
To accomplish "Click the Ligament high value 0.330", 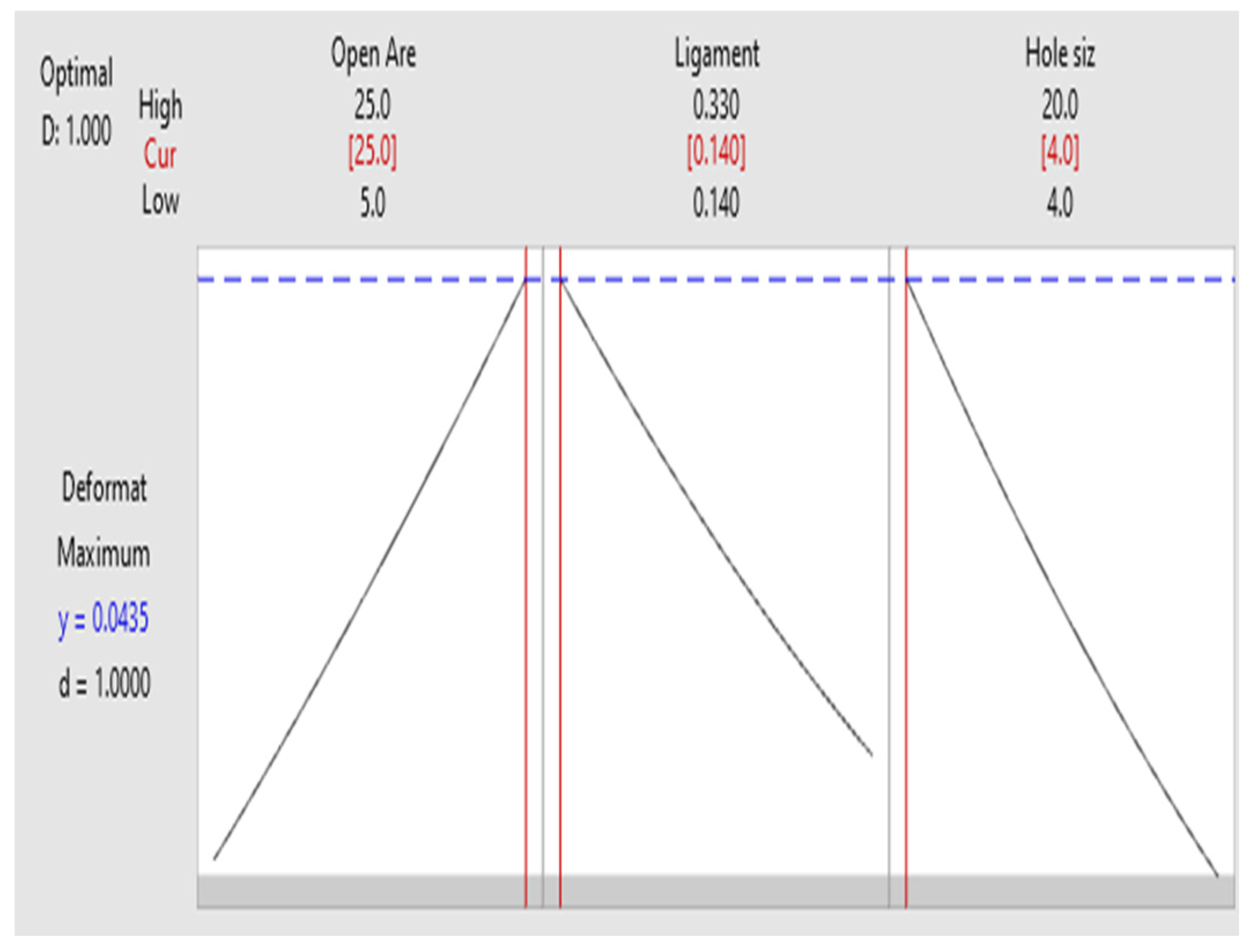I will (x=716, y=105).
